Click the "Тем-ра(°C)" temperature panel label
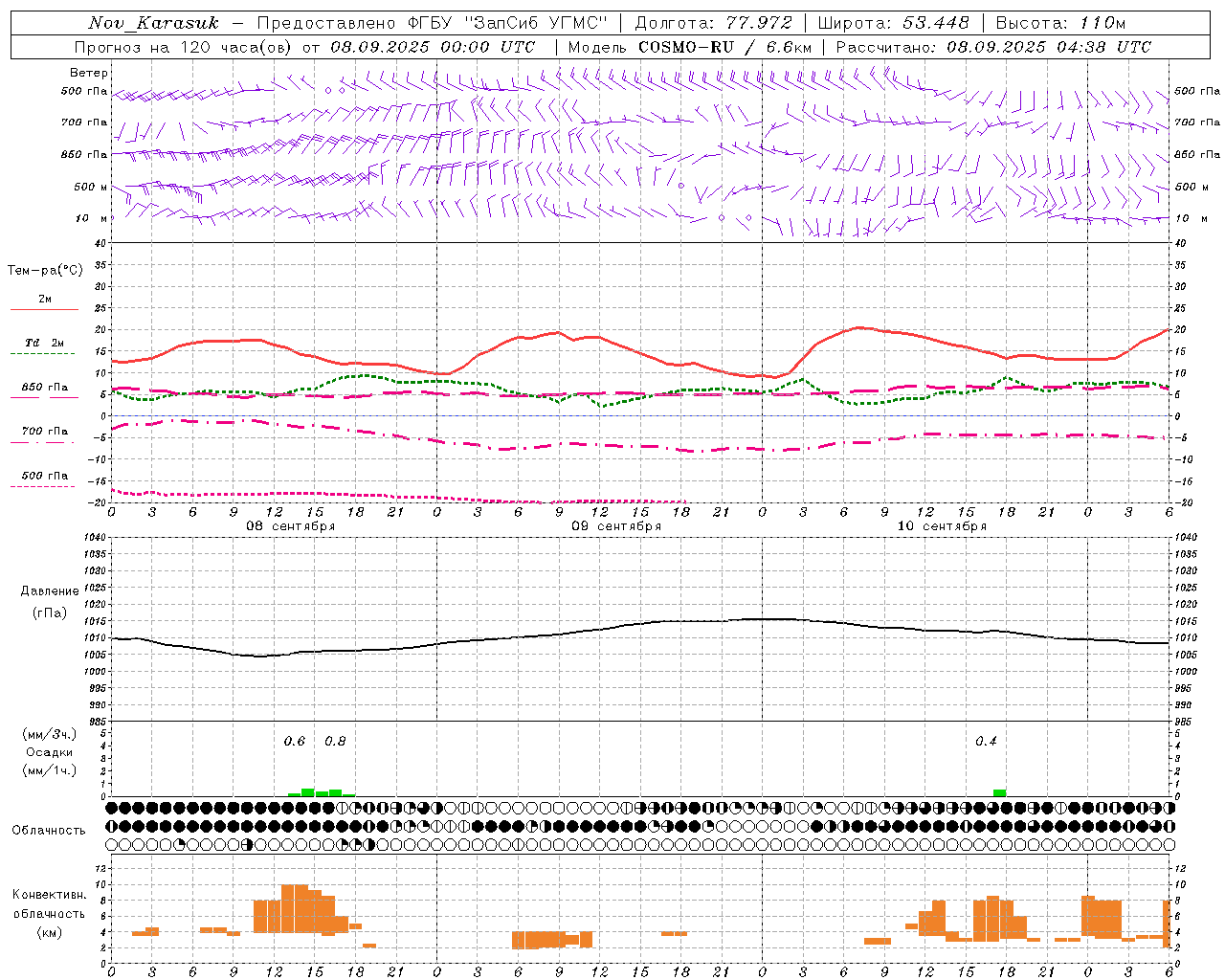Screen dimensions: 1225x980 (x=45, y=271)
